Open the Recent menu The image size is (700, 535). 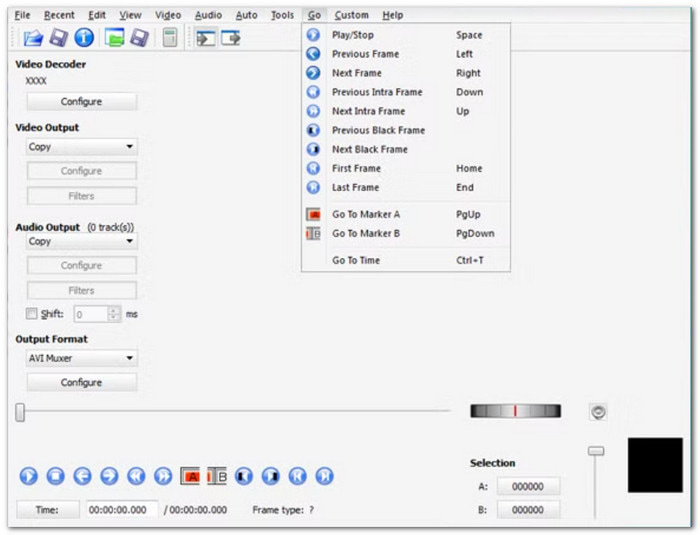point(59,15)
